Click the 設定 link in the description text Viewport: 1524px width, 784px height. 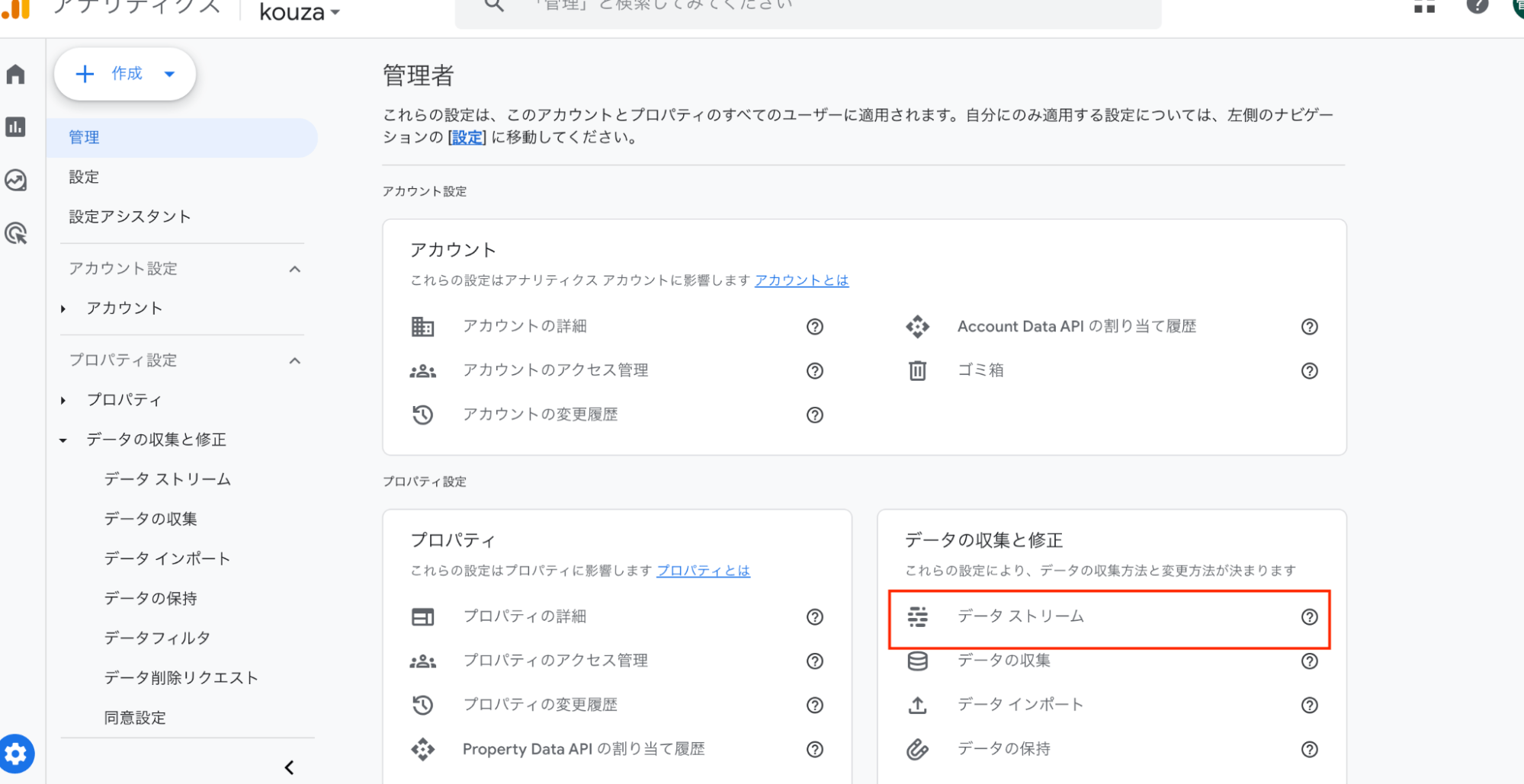coord(466,138)
